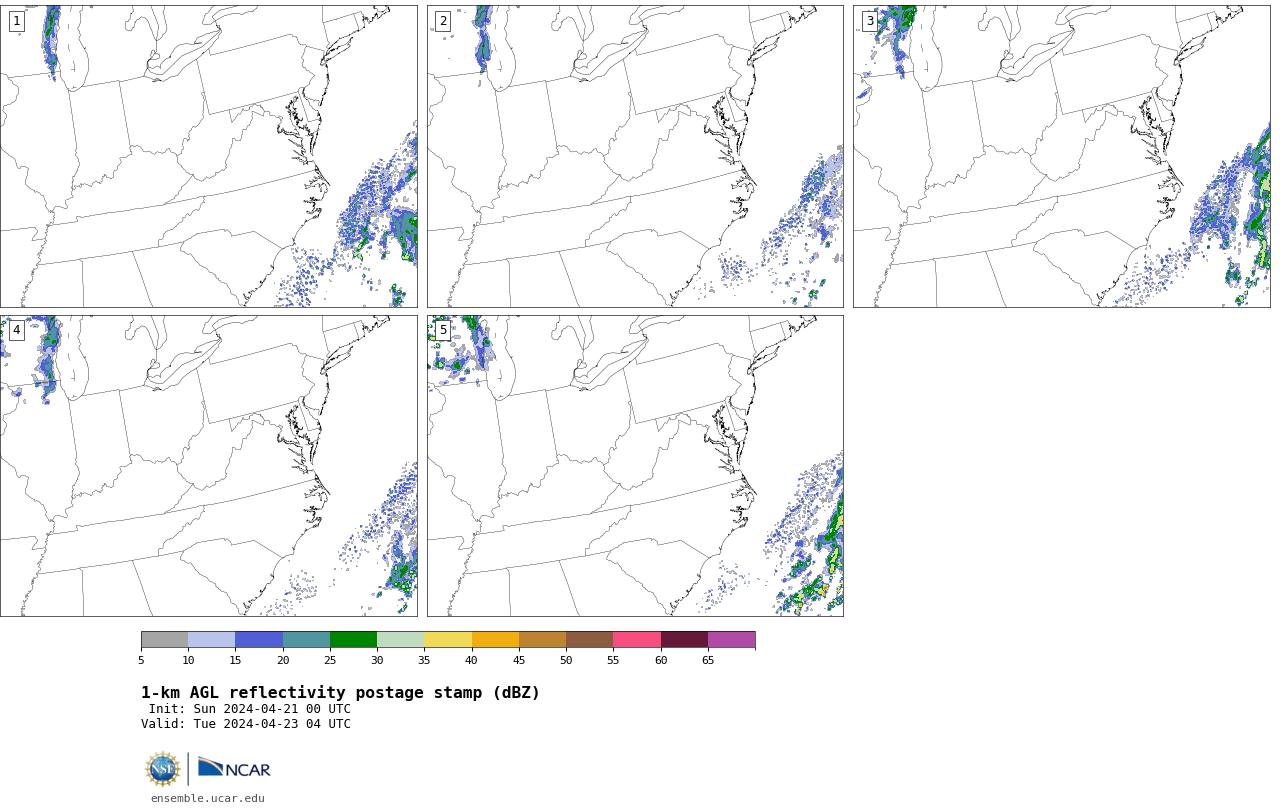This screenshot has width=1280, height=809.
Task: Select the blue 15-20 dBZ swatch
Action: [x=259, y=640]
